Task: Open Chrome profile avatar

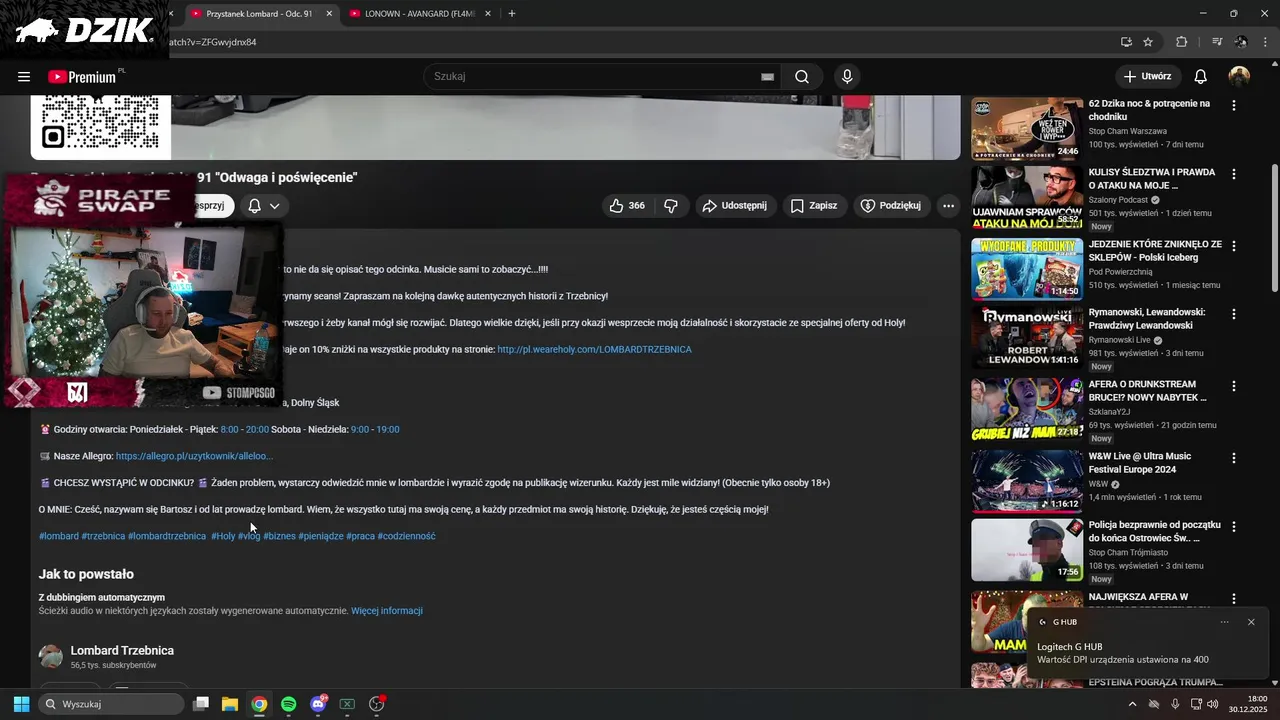Action: [x=1241, y=42]
